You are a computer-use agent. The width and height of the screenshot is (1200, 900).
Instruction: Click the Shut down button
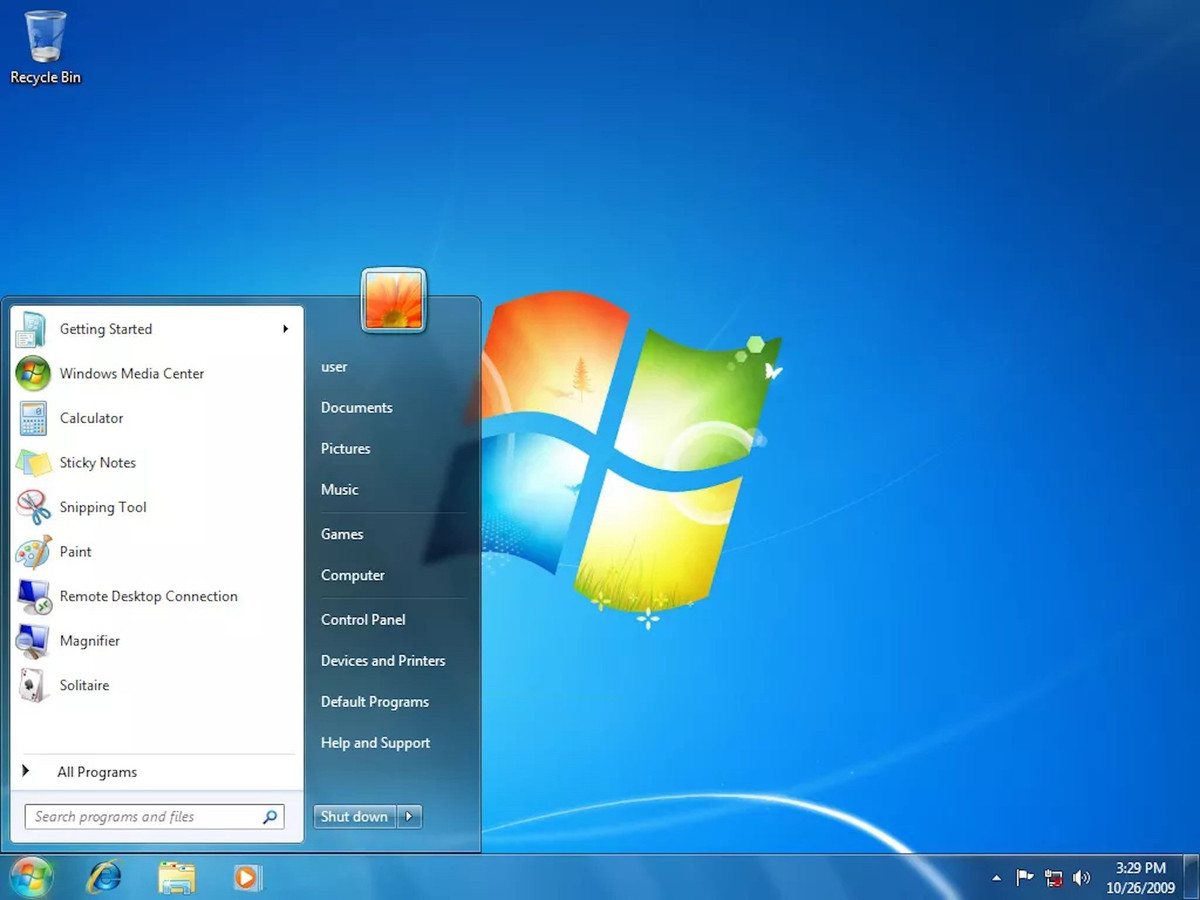click(x=354, y=816)
